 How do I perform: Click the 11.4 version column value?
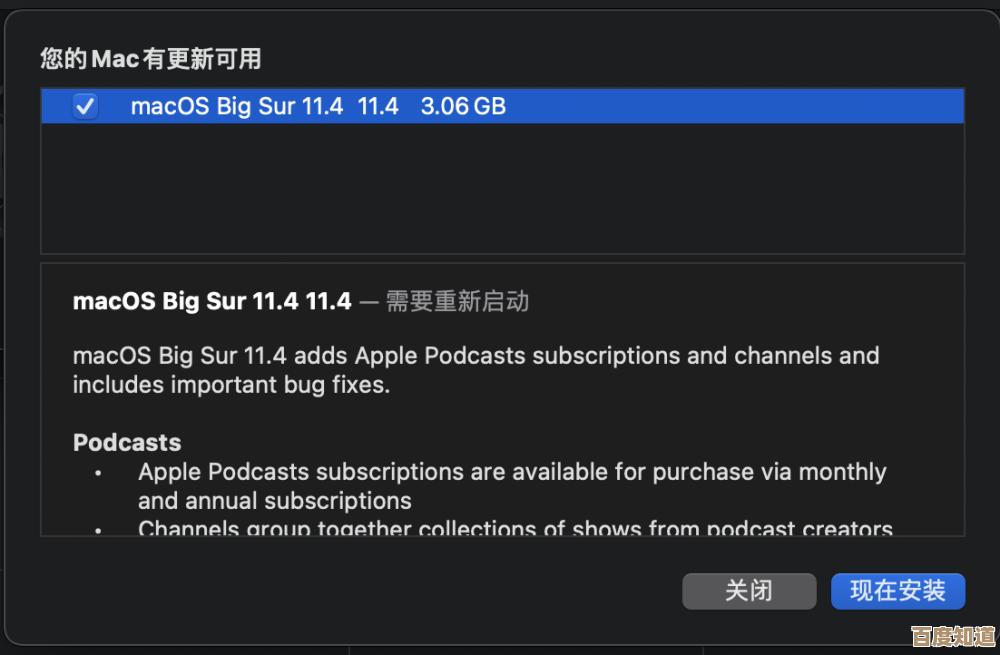pyautogui.click(x=378, y=106)
